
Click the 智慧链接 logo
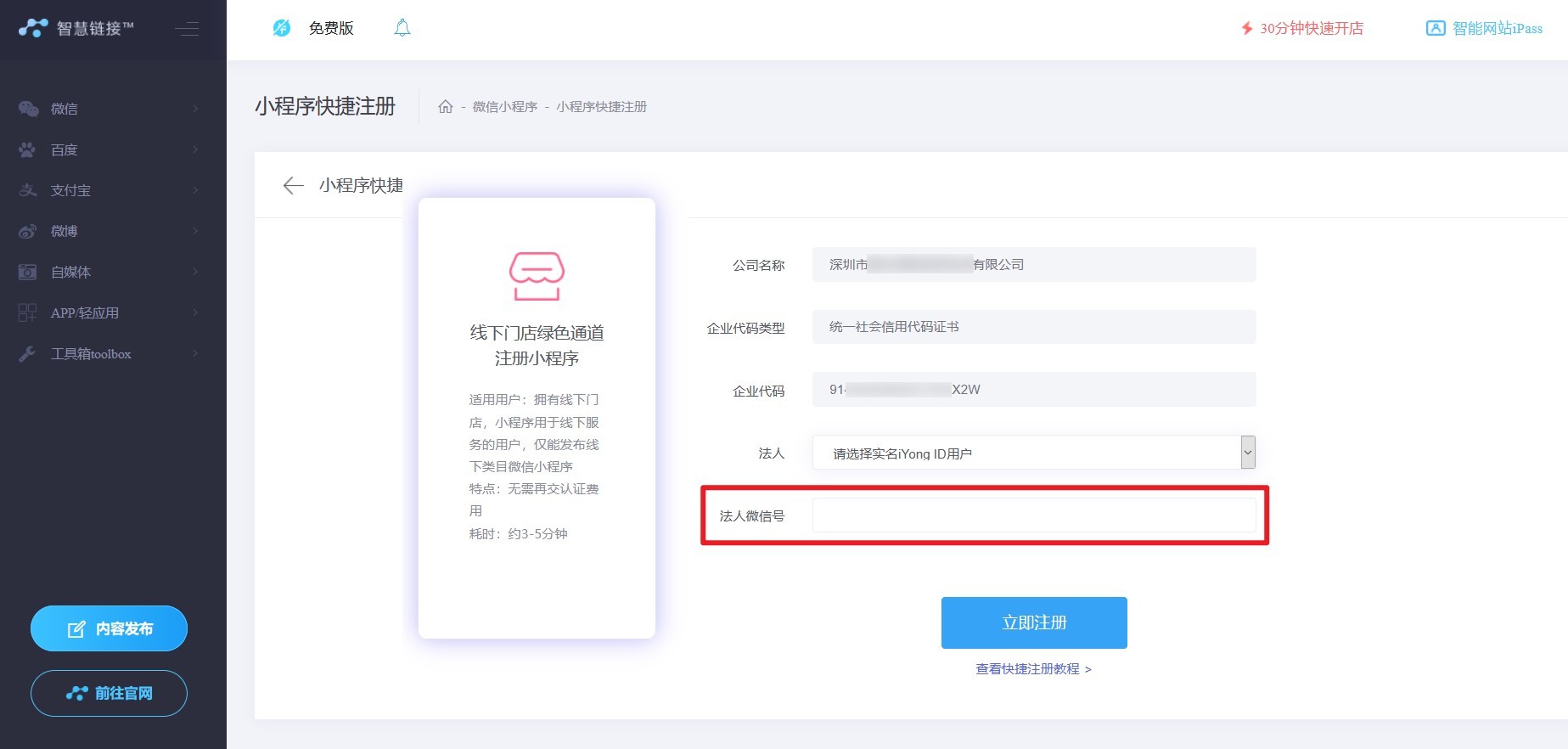click(76, 28)
